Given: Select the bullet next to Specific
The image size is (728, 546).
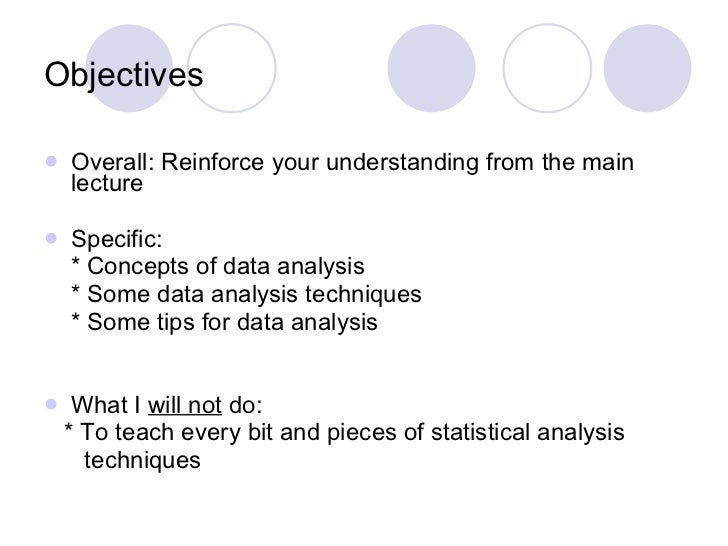Looking at the screenshot, I should click(51, 238).
